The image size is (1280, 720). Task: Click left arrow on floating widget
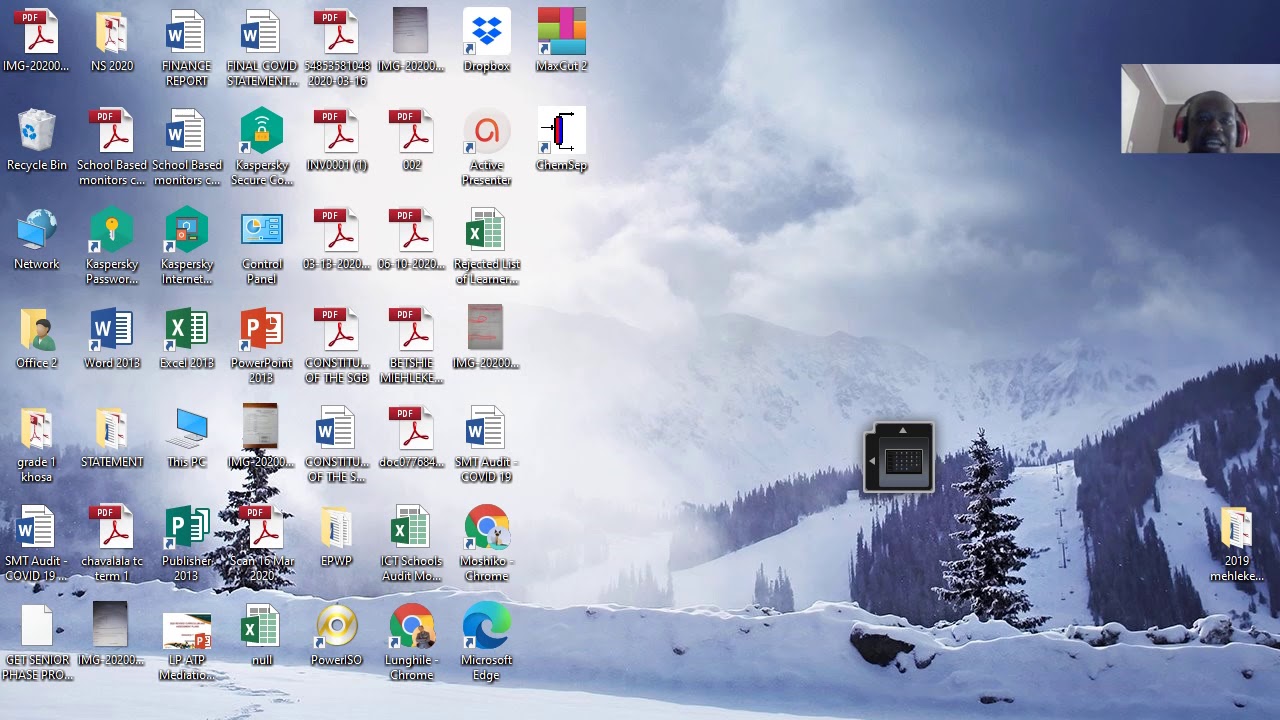(872, 461)
